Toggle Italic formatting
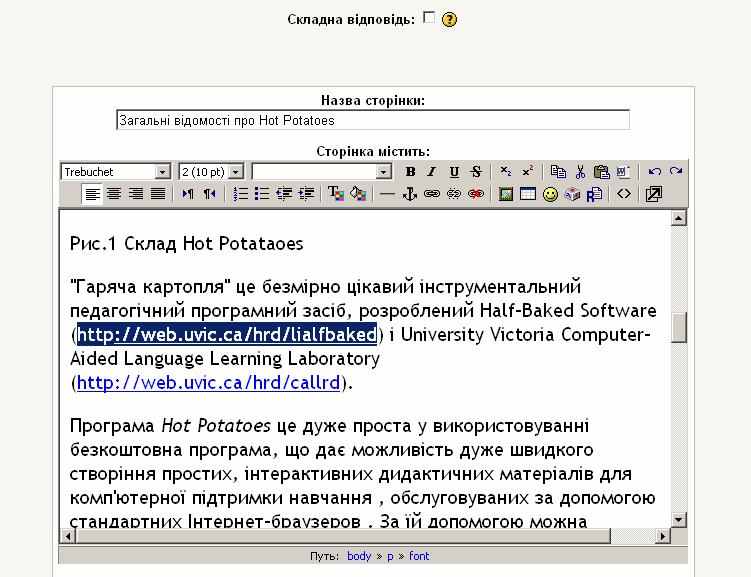This screenshot has height=577, width=751. (432, 171)
